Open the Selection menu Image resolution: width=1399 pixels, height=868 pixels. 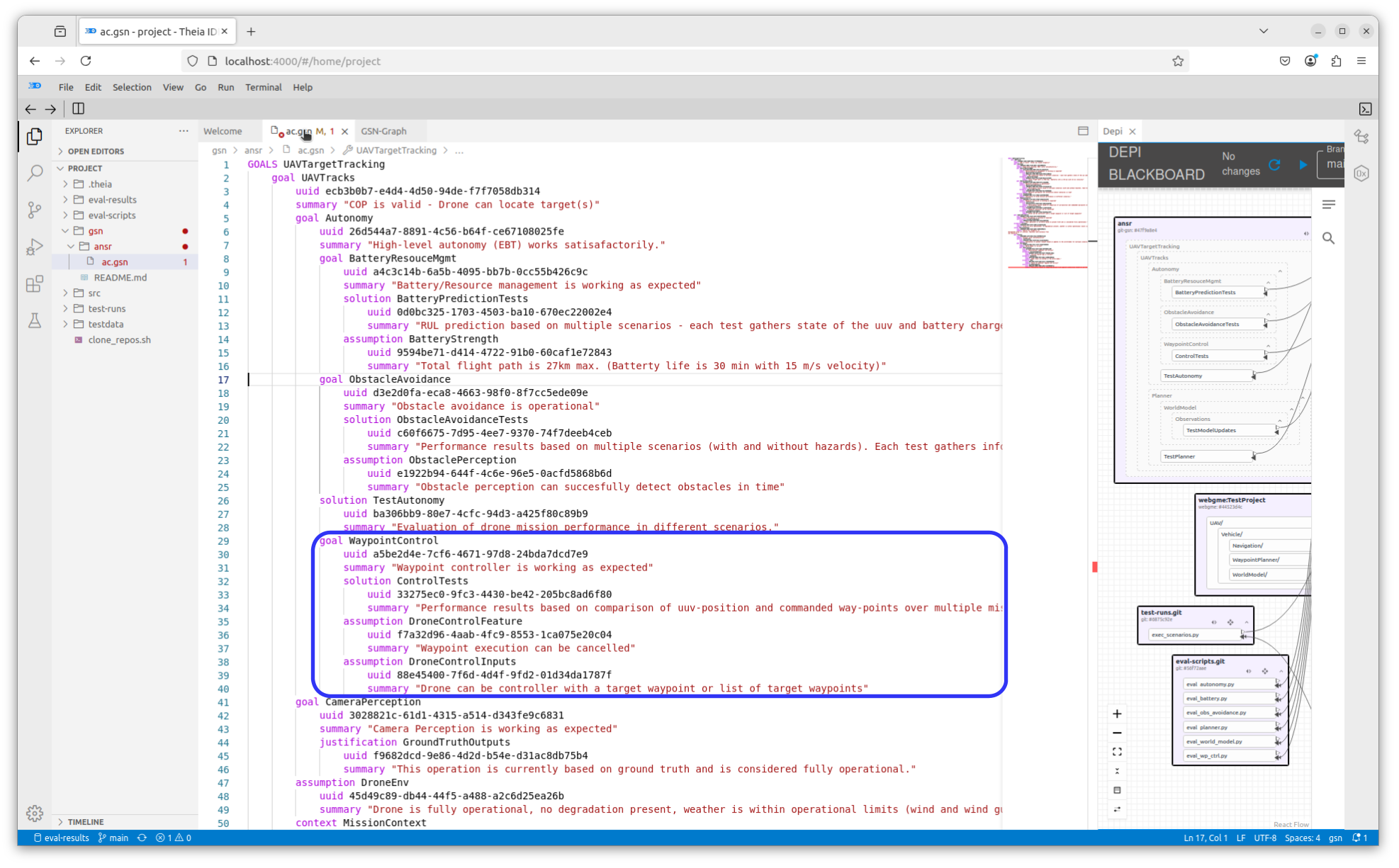132,87
